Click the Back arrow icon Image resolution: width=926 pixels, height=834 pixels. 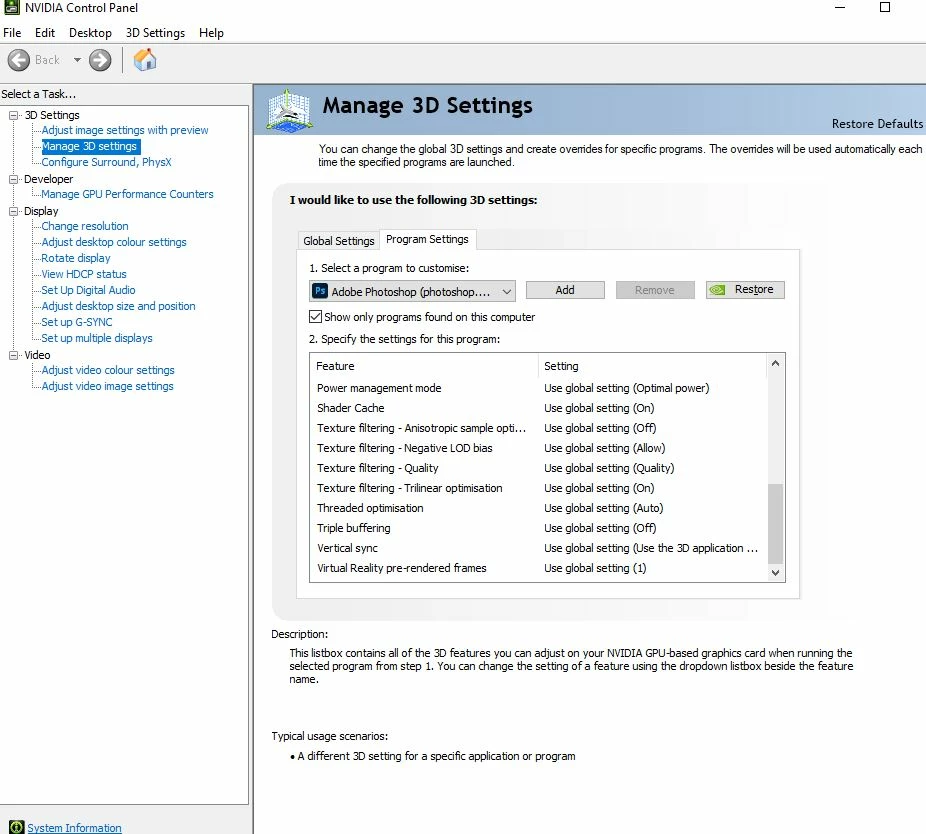click(x=19, y=60)
